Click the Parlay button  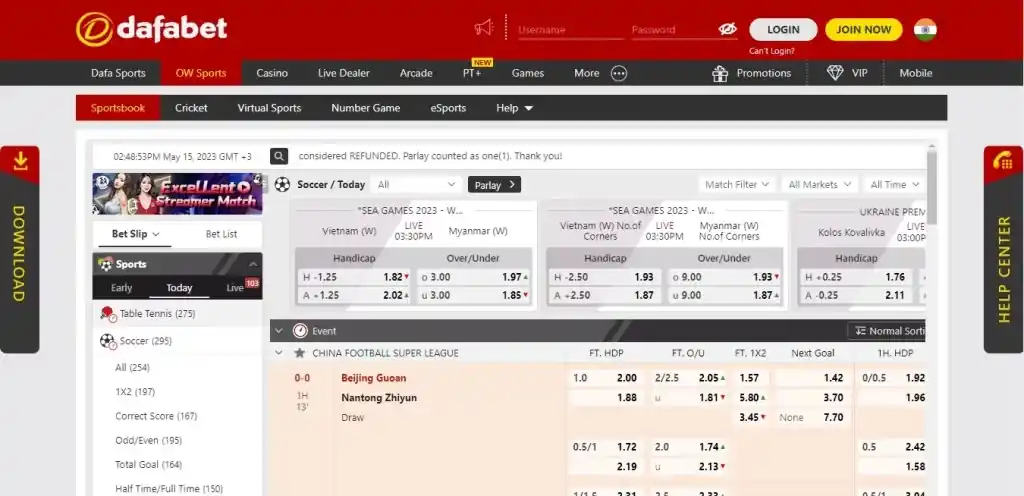494,185
